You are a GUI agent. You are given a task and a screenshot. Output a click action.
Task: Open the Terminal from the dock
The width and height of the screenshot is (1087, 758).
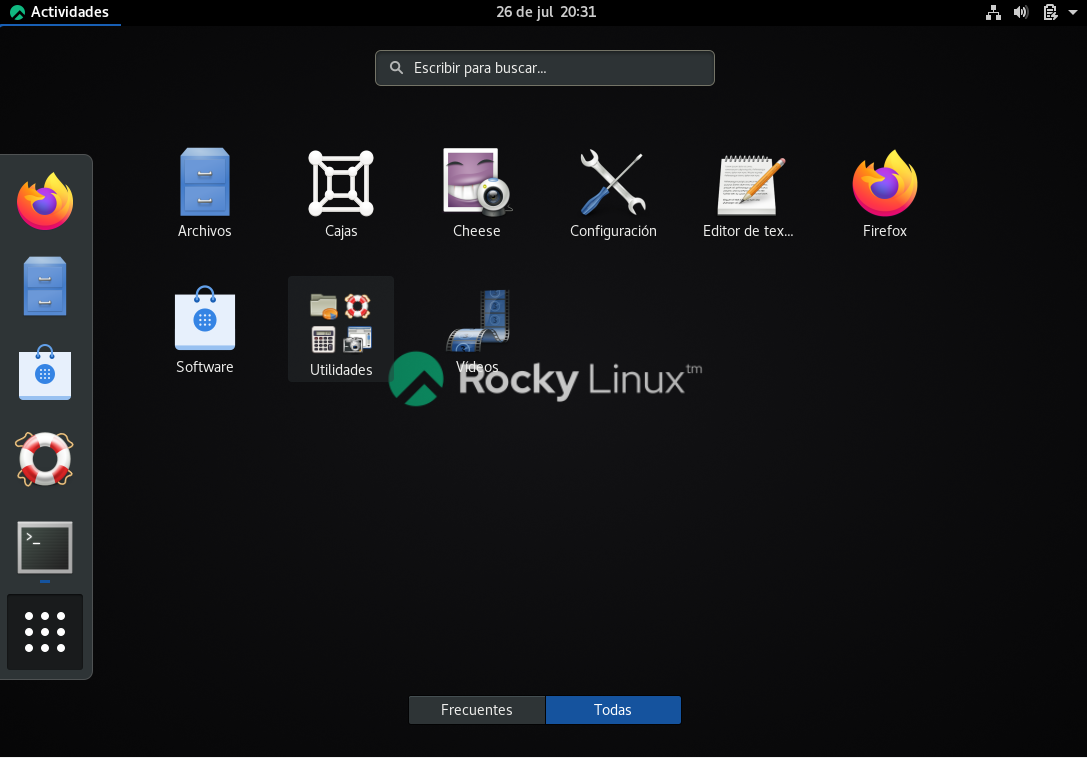45,547
